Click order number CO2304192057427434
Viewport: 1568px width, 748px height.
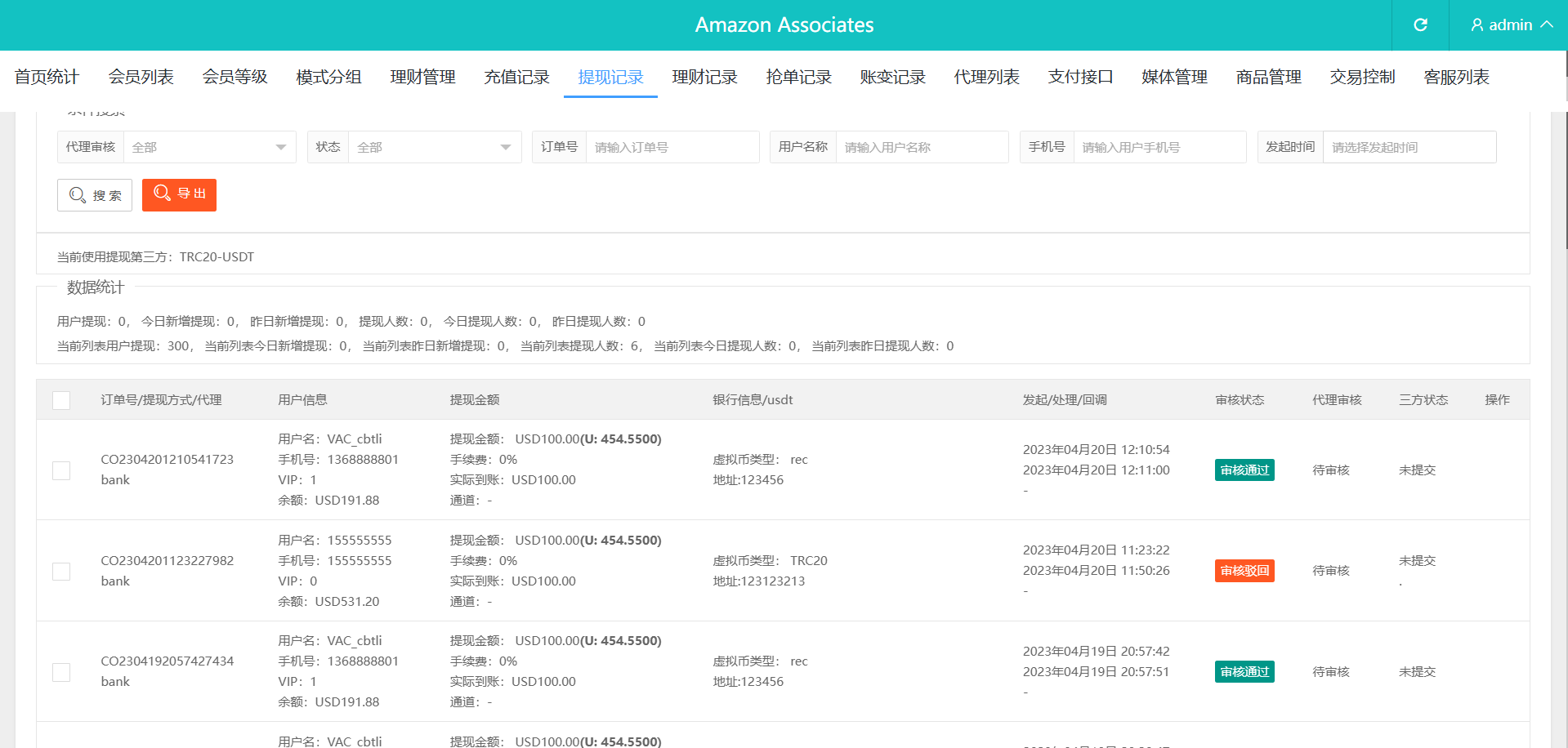168,661
